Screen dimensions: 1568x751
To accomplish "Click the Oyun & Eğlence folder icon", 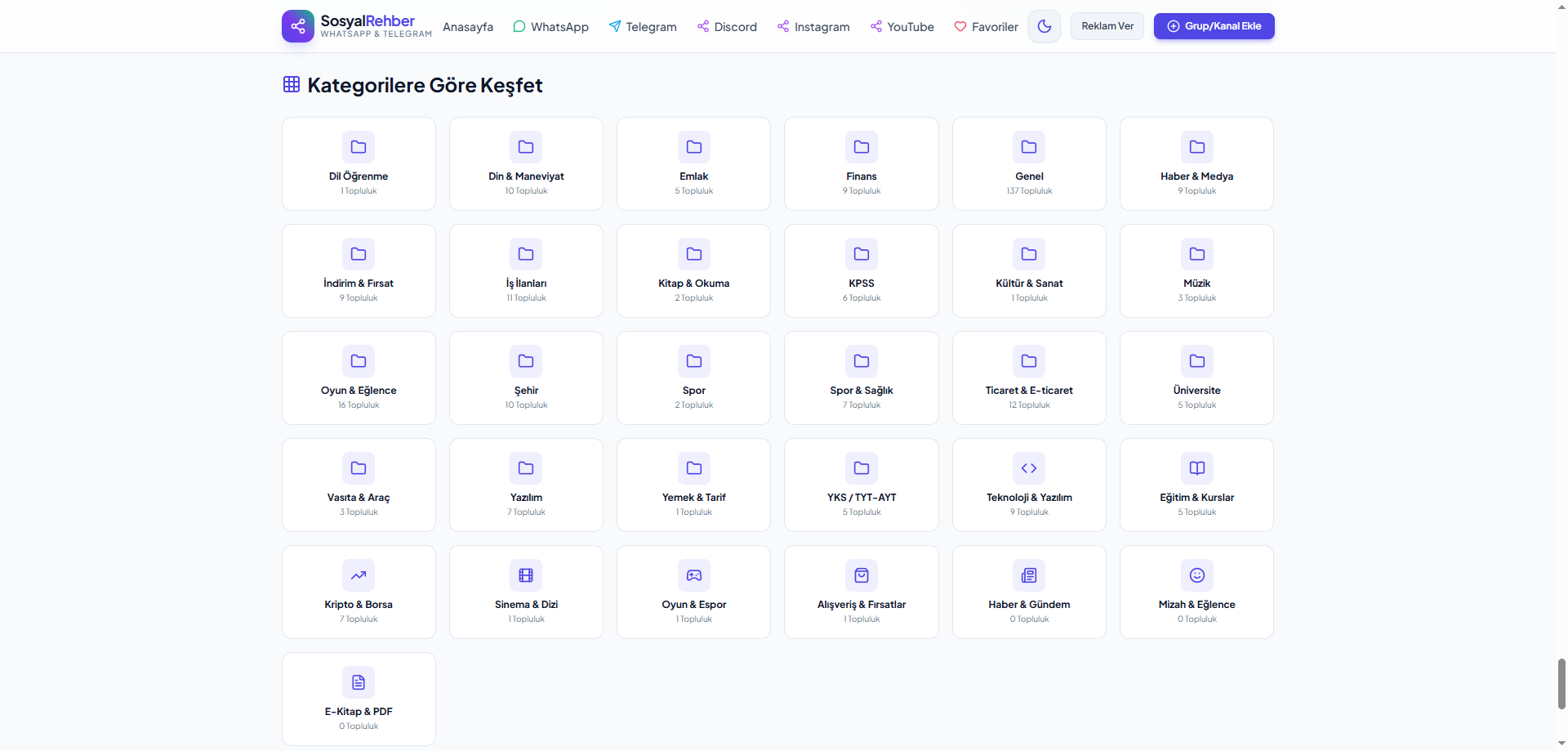I will point(359,361).
